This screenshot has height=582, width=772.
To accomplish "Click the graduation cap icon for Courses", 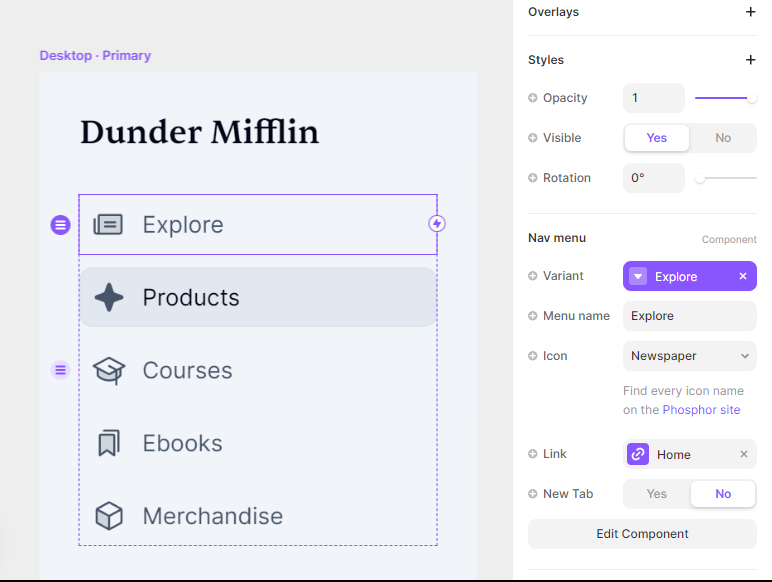I will pyautogui.click(x=109, y=370).
